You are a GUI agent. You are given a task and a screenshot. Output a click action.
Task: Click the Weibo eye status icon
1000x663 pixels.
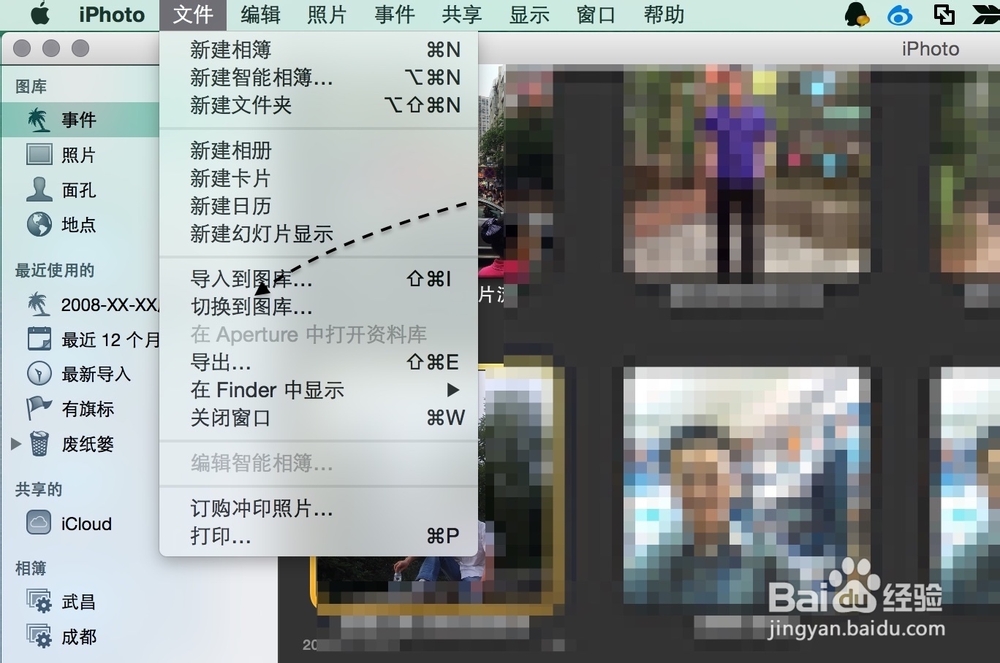coord(900,15)
